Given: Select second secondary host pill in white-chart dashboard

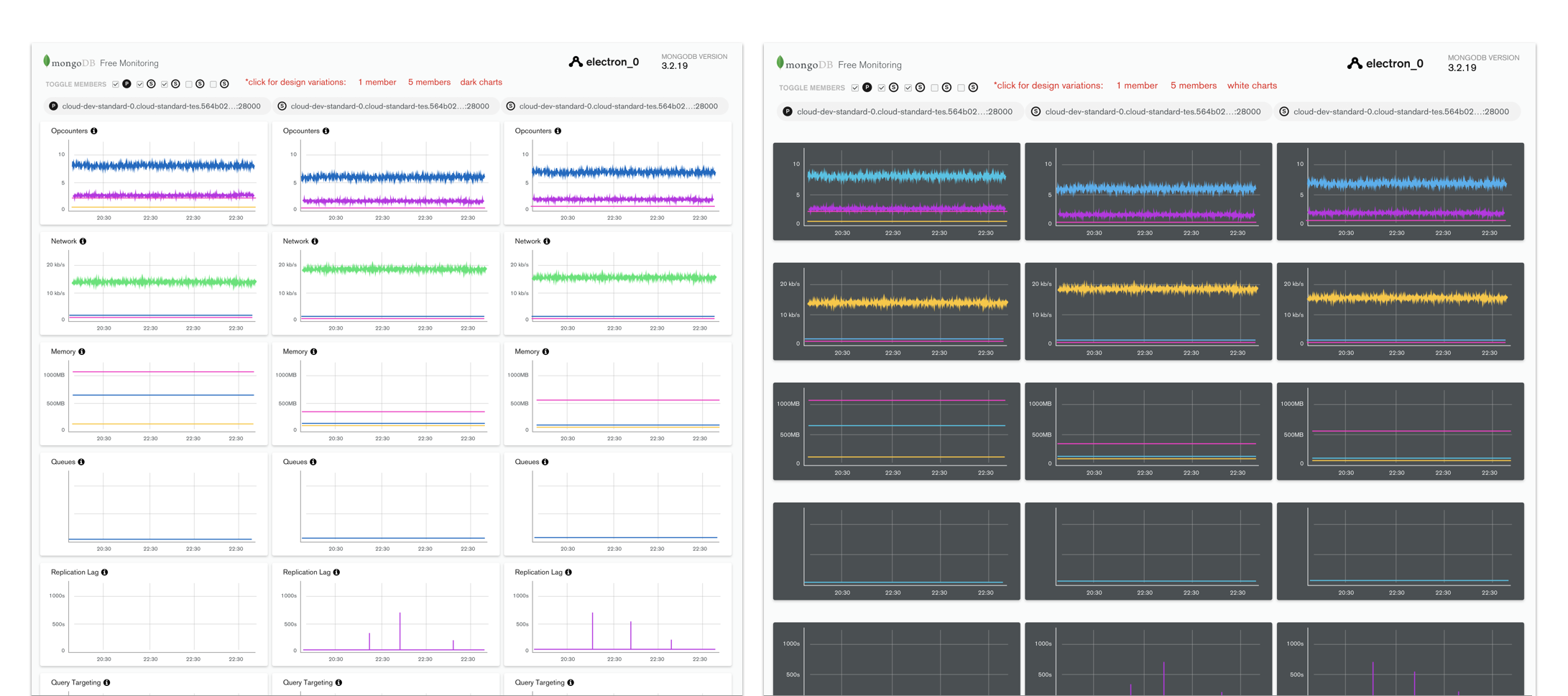Looking at the screenshot, I should pyautogui.click(x=614, y=106).
